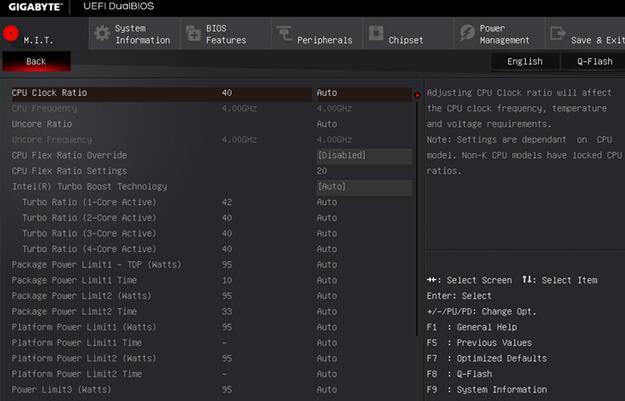Select Turbo Ratio (1-Core Active) Auto value

coord(326,202)
